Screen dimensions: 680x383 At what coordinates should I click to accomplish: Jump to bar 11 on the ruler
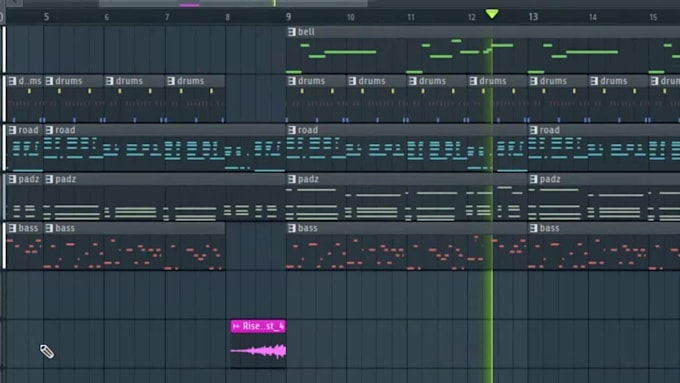[x=411, y=17]
